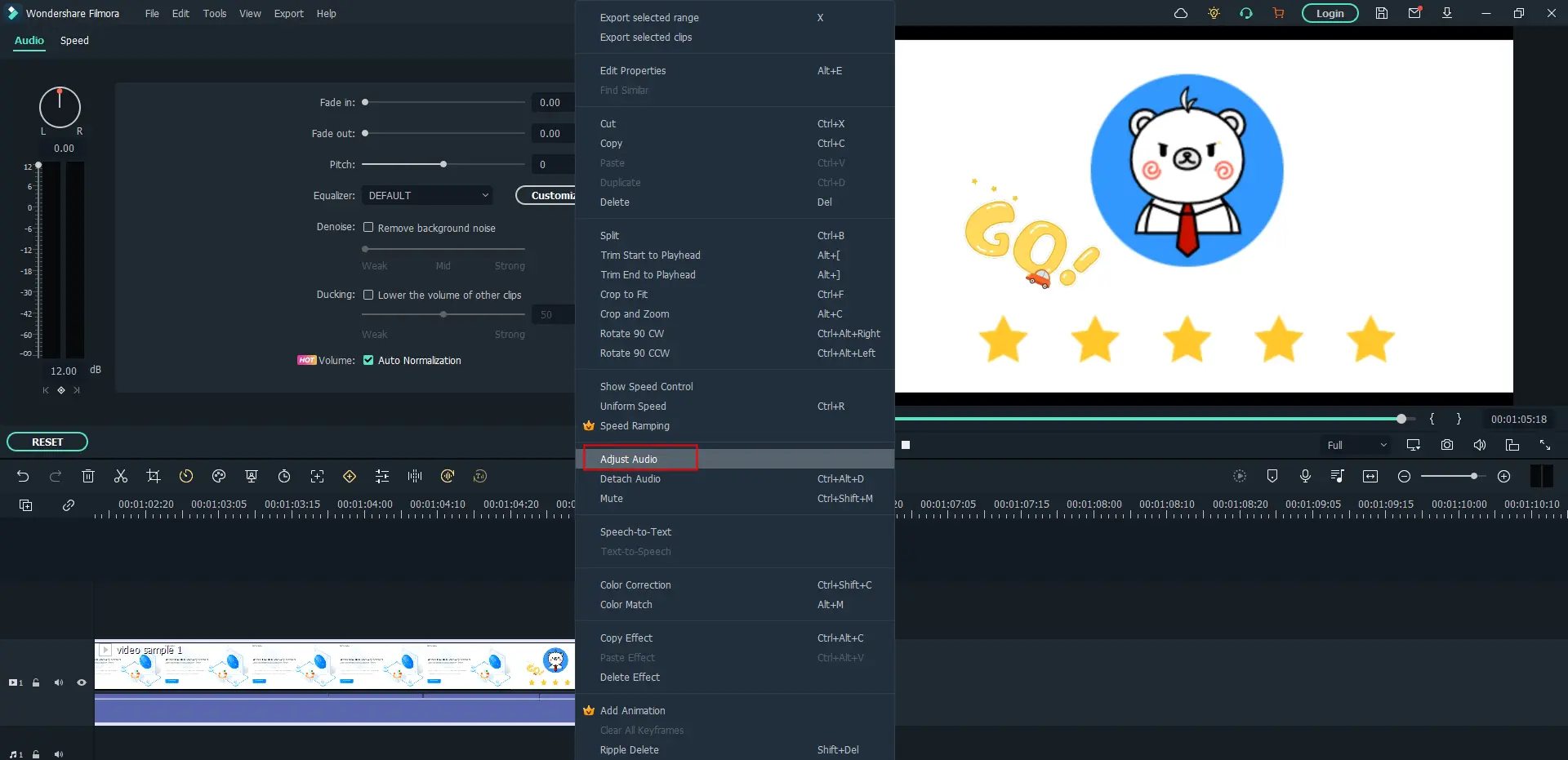The image size is (1568, 760).
Task: Toggle fullscreen preview icon
Action: coord(1545,445)
